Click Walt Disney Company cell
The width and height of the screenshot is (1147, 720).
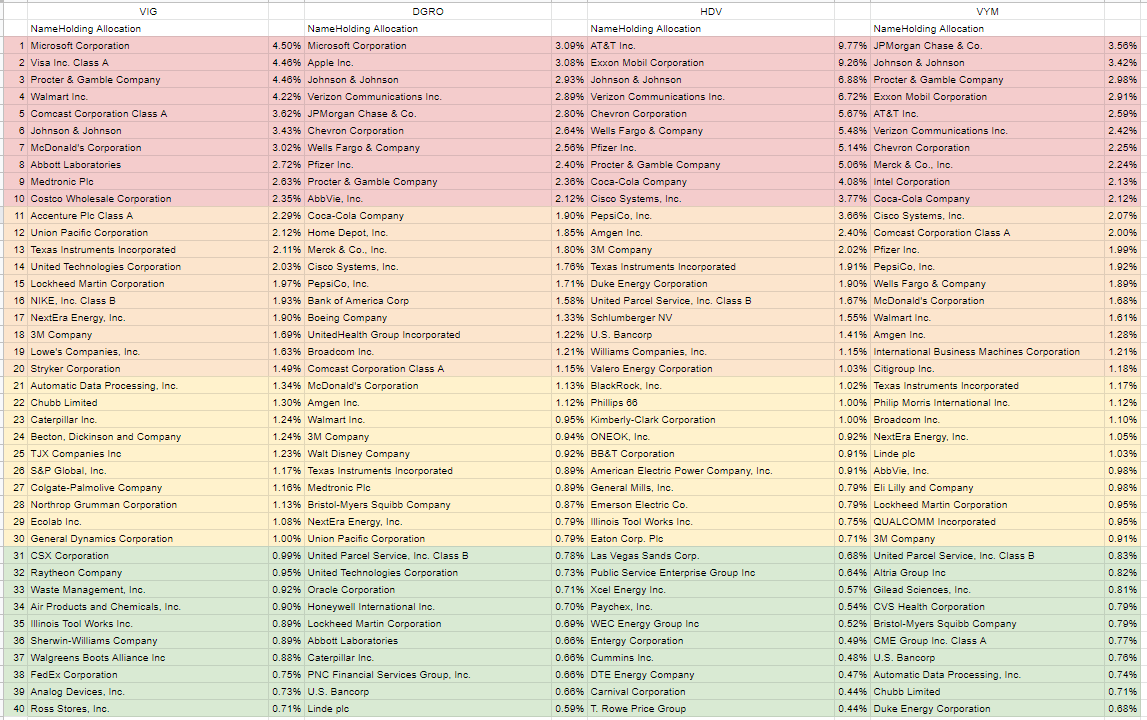click(427, 454)
